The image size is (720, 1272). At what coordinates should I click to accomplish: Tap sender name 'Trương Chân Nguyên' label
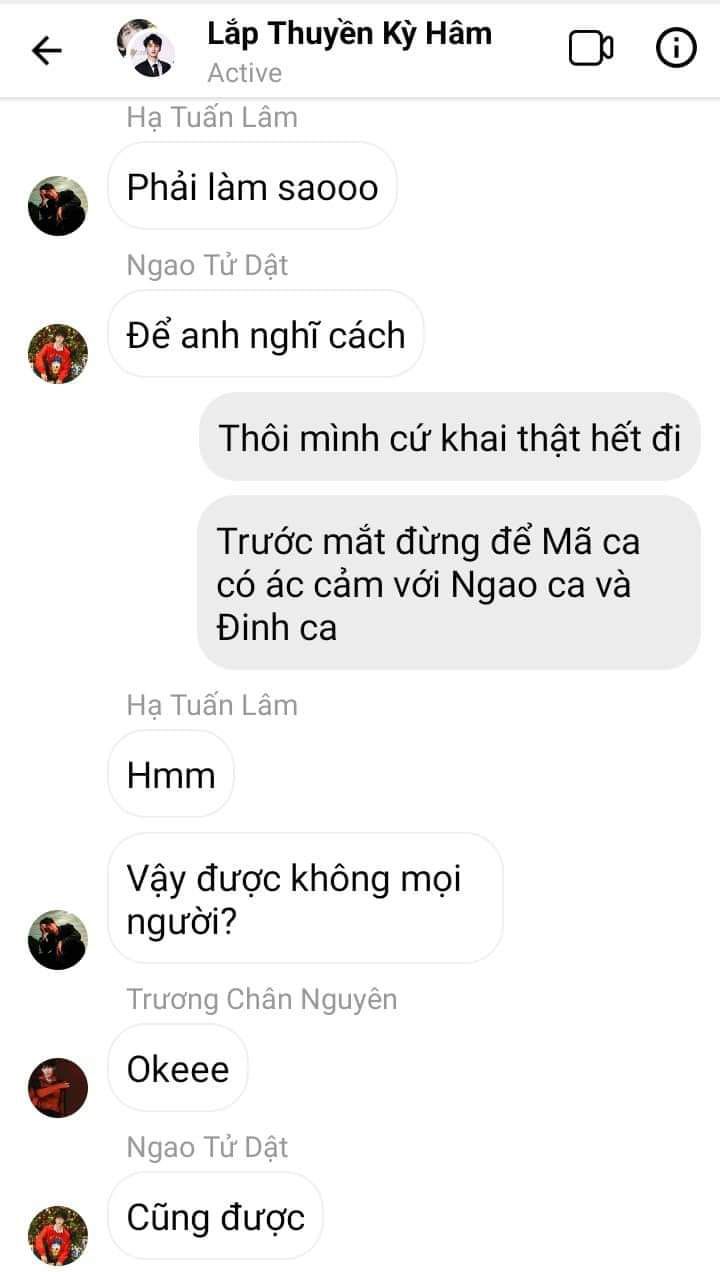tap(262, 999)
